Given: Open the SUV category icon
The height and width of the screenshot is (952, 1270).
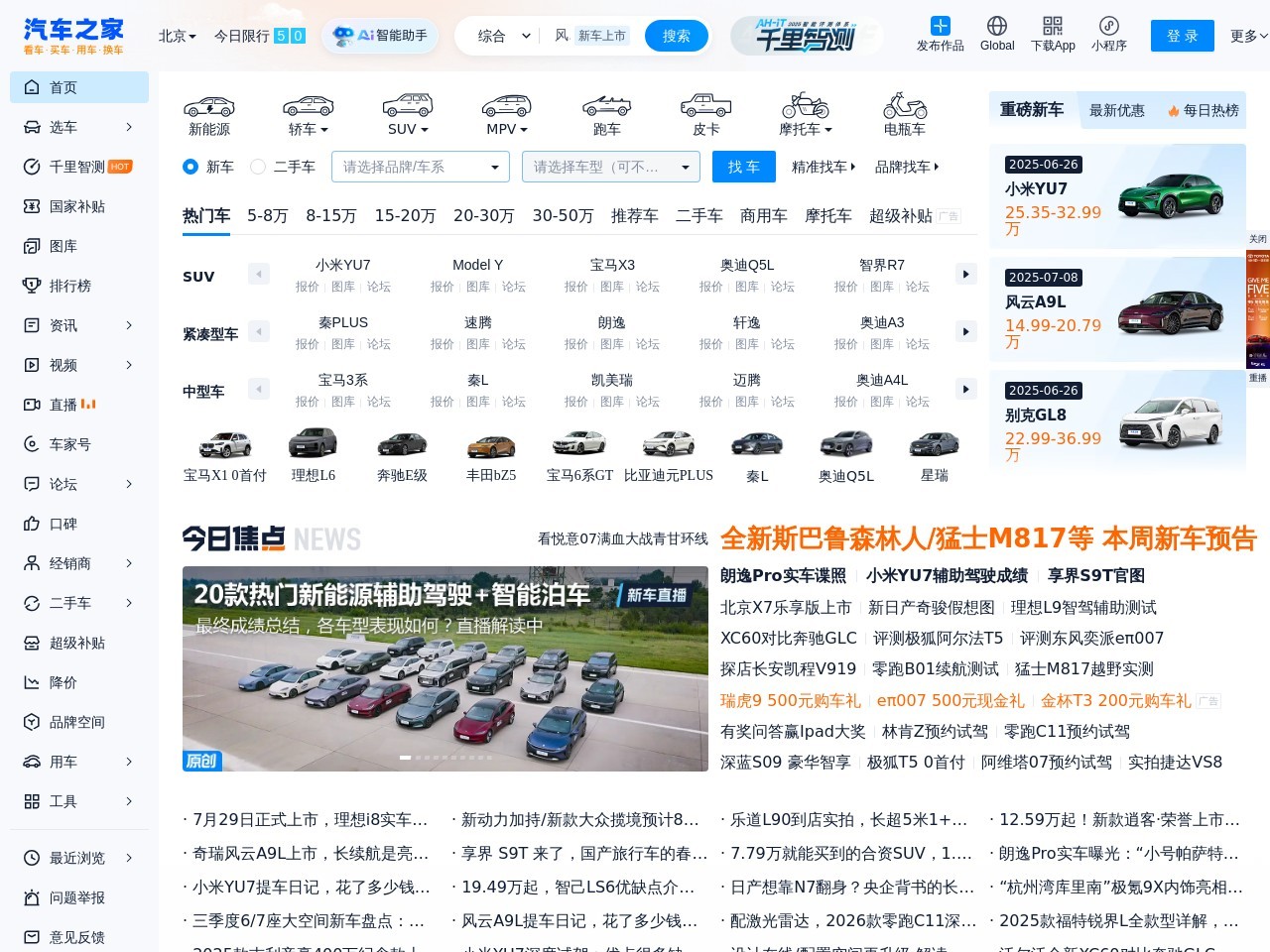Looking at the screenshot, I should (407, 111).
